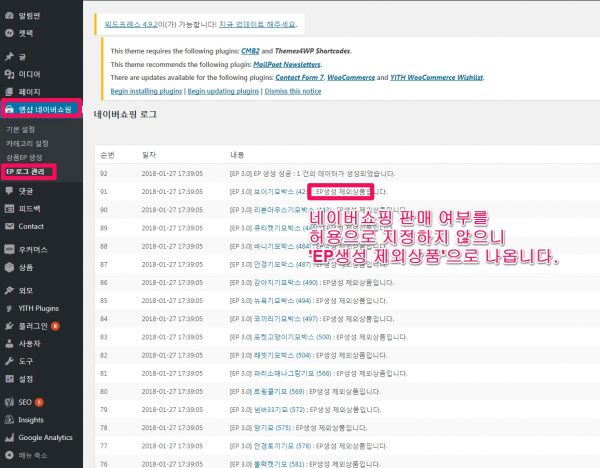Viewport: 600px width, 468px height.
Task: Open 상품EP 생성 submenu item
Action: pyautogui.click(x=24, y=157)
